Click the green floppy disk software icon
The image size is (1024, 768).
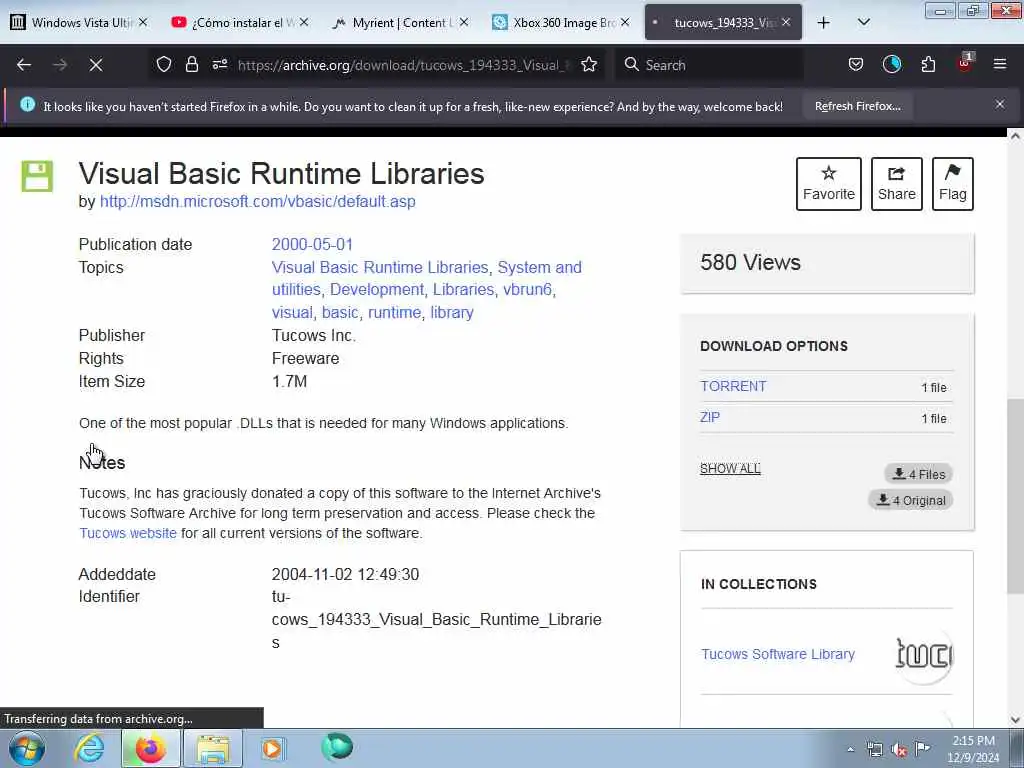37,176
